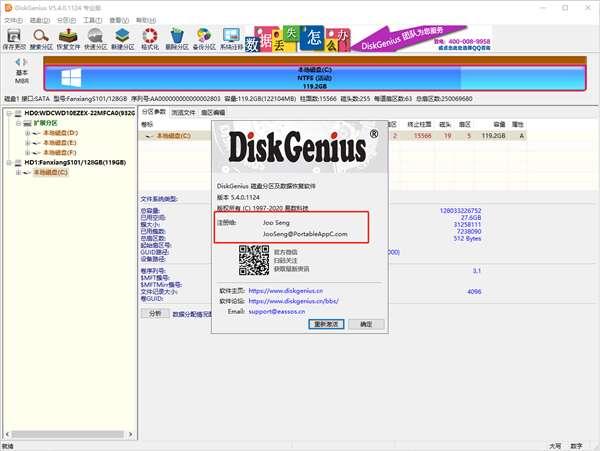
Task: Click the NTFS 119.2GB partition bar
Action: [x=315, y=78]
